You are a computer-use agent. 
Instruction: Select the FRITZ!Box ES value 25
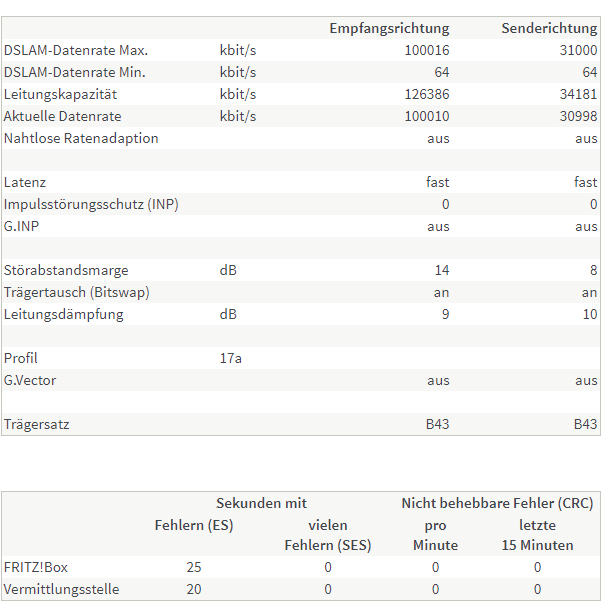(x=194, y=567)
